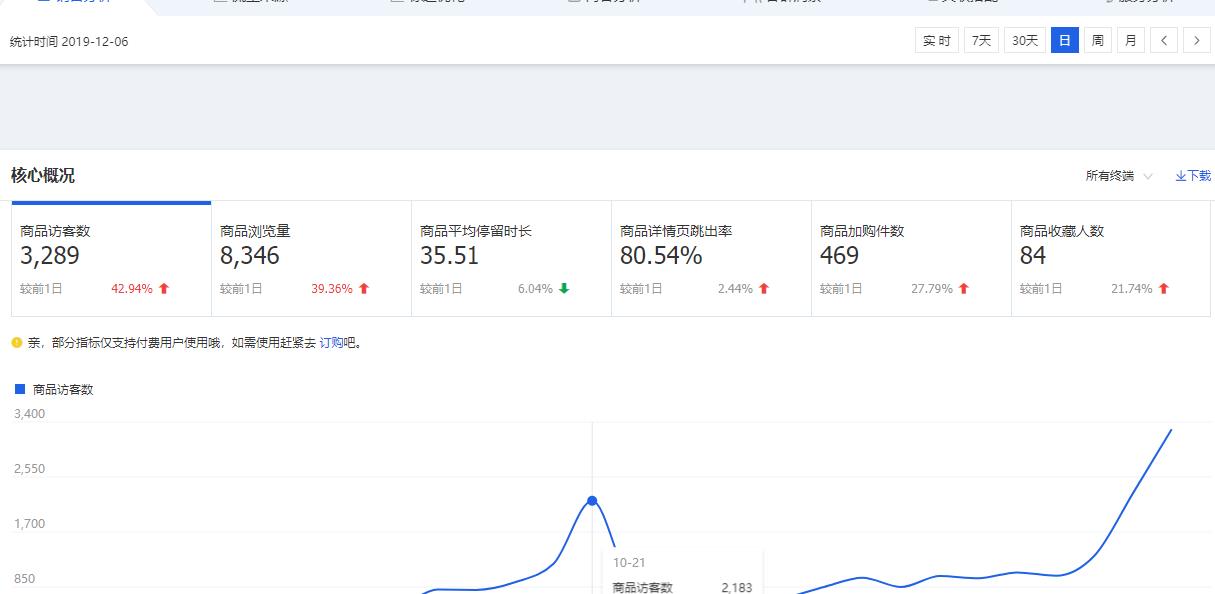Image resolution: width=1215 pixels, height=594 pixels.
Task: Click the 21.74% change value
Action: tap(1132, 289)
